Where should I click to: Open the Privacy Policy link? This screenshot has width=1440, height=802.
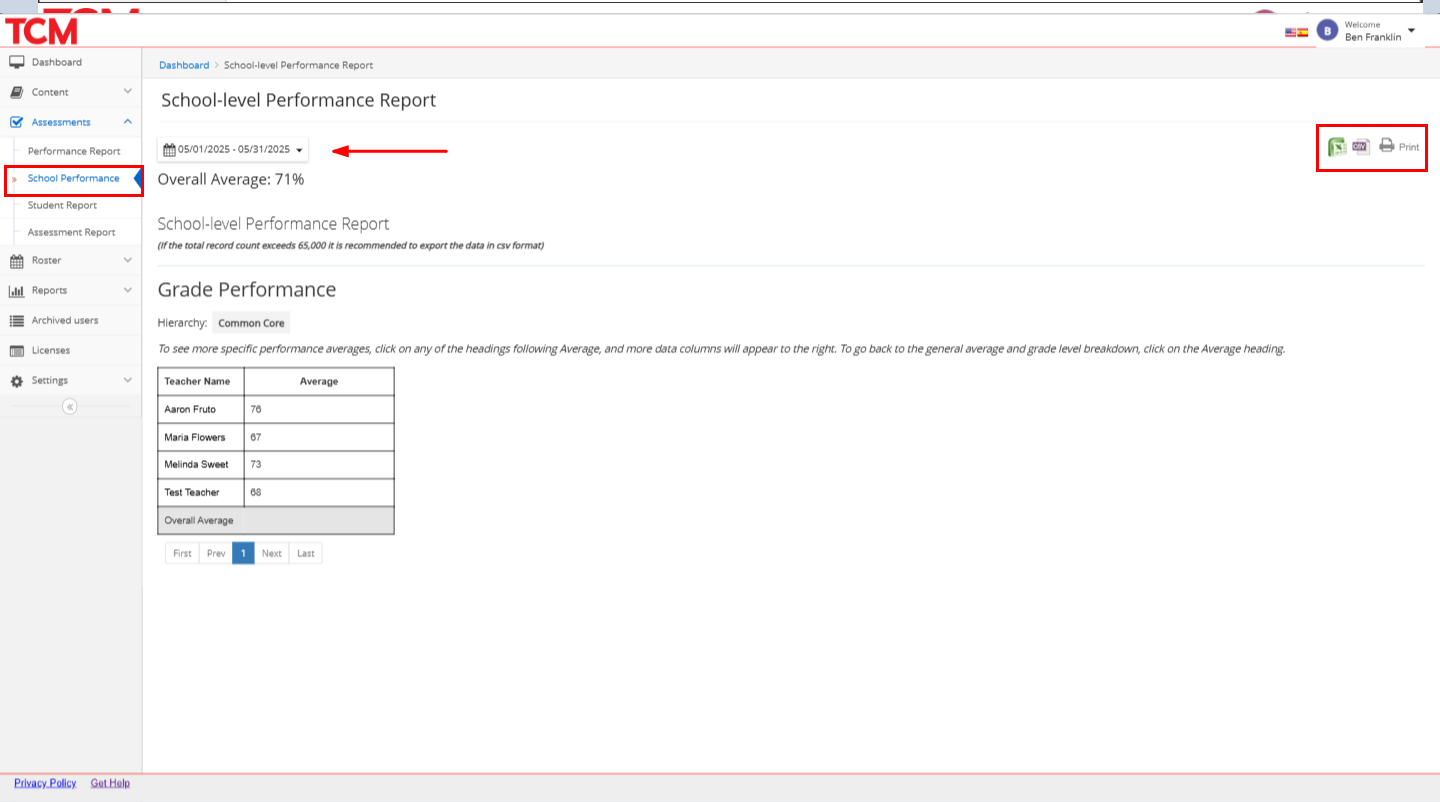click(x=45, y=783)
